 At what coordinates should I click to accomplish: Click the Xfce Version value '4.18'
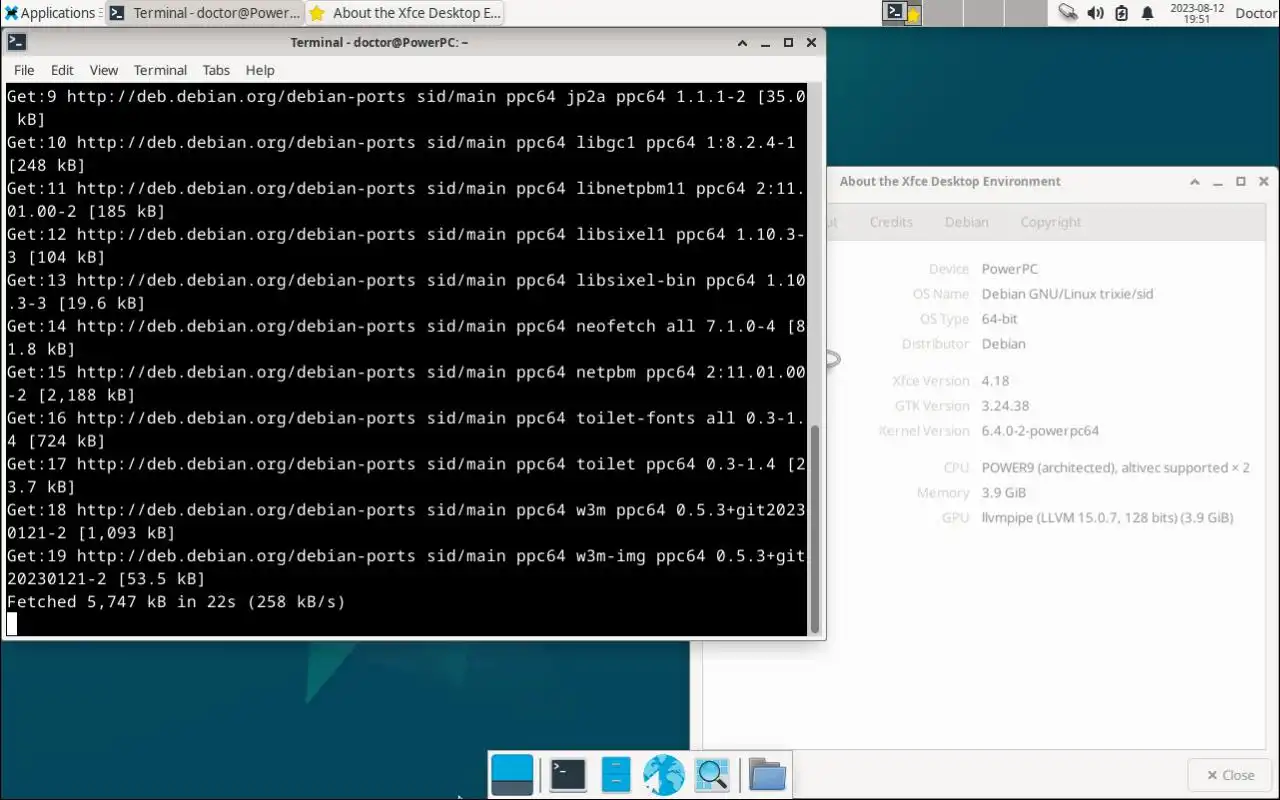click(995, 381)
